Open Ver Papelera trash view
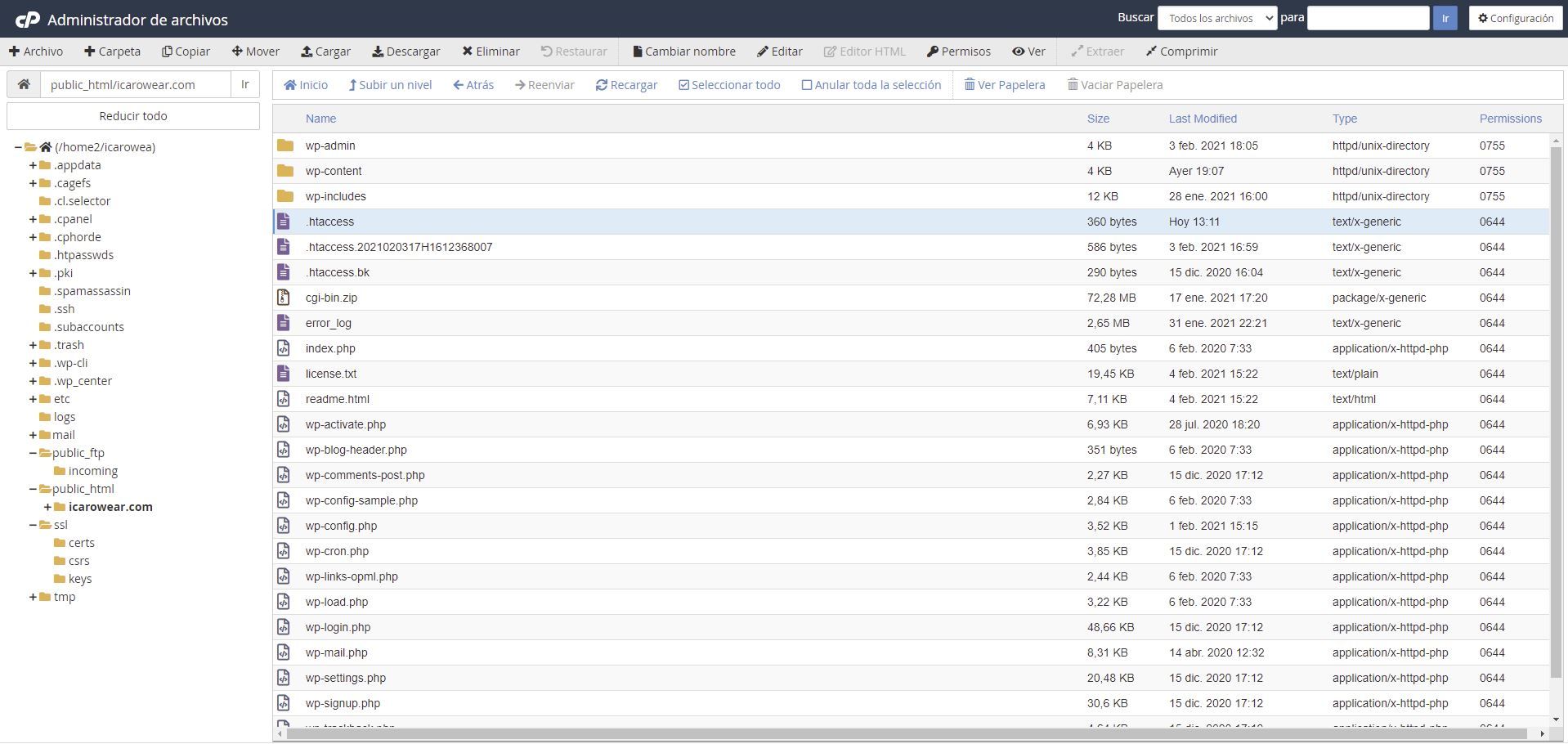Screen dimensions: 1568x744 (1005, 84)
